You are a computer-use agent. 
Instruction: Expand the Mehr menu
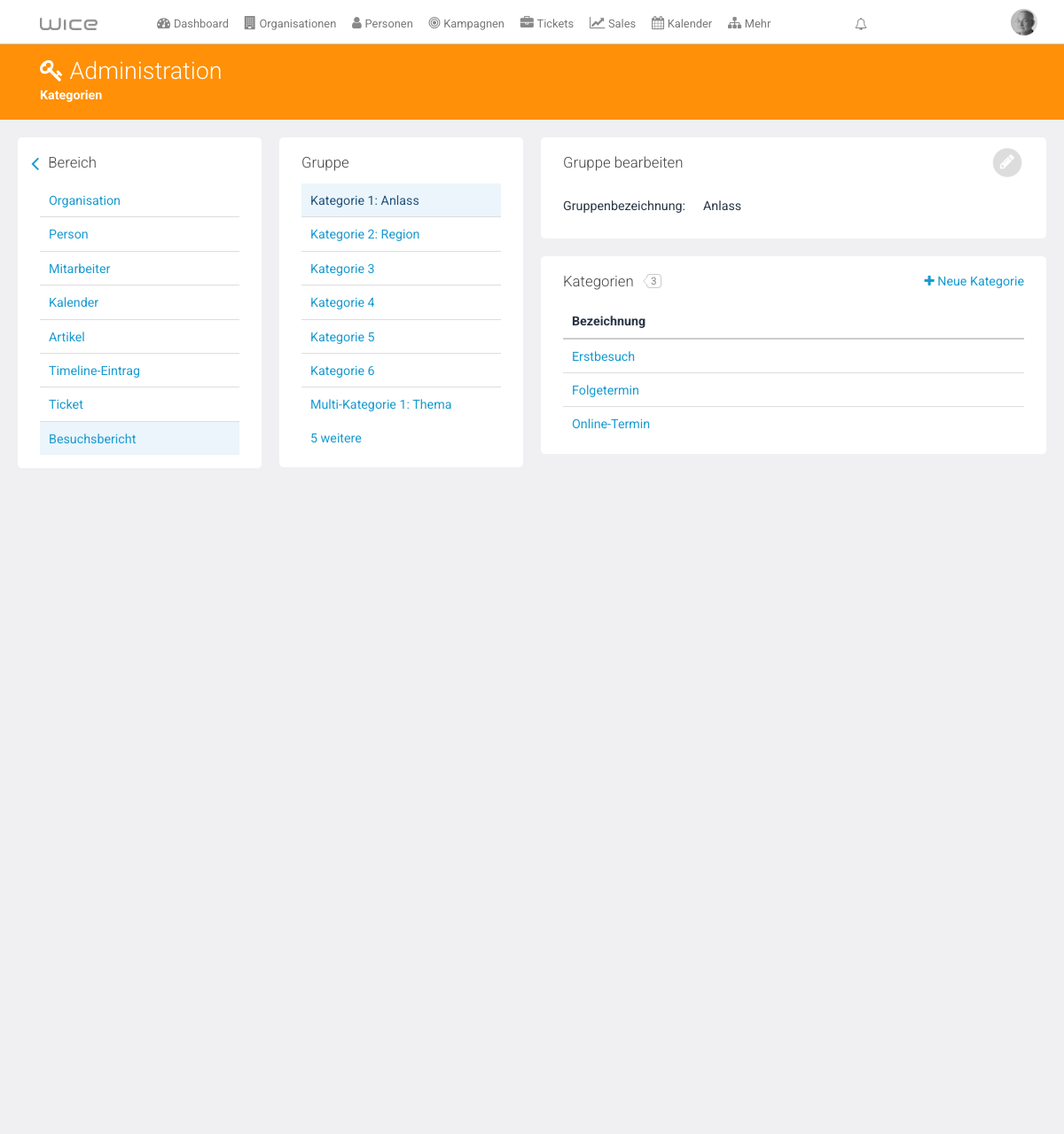(749, 24)
